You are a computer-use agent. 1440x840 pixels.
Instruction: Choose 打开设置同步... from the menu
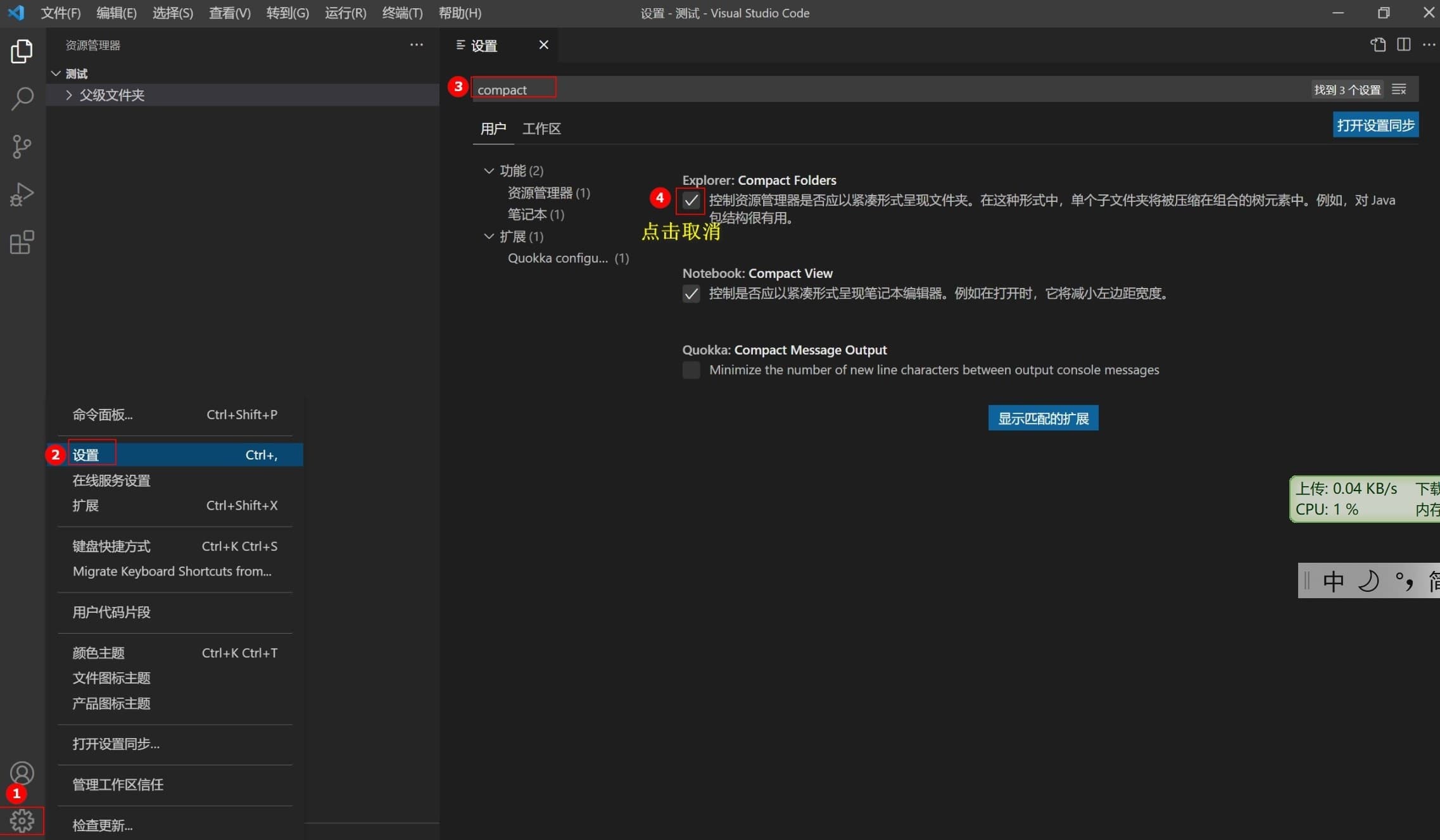click(175, 744)
